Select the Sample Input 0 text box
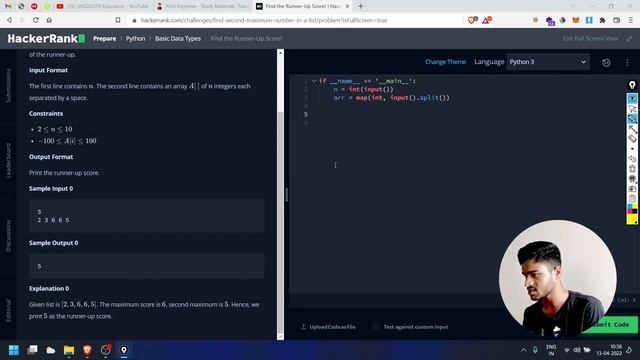The height and width of the screenshot is (360, 640). point(147,216)
